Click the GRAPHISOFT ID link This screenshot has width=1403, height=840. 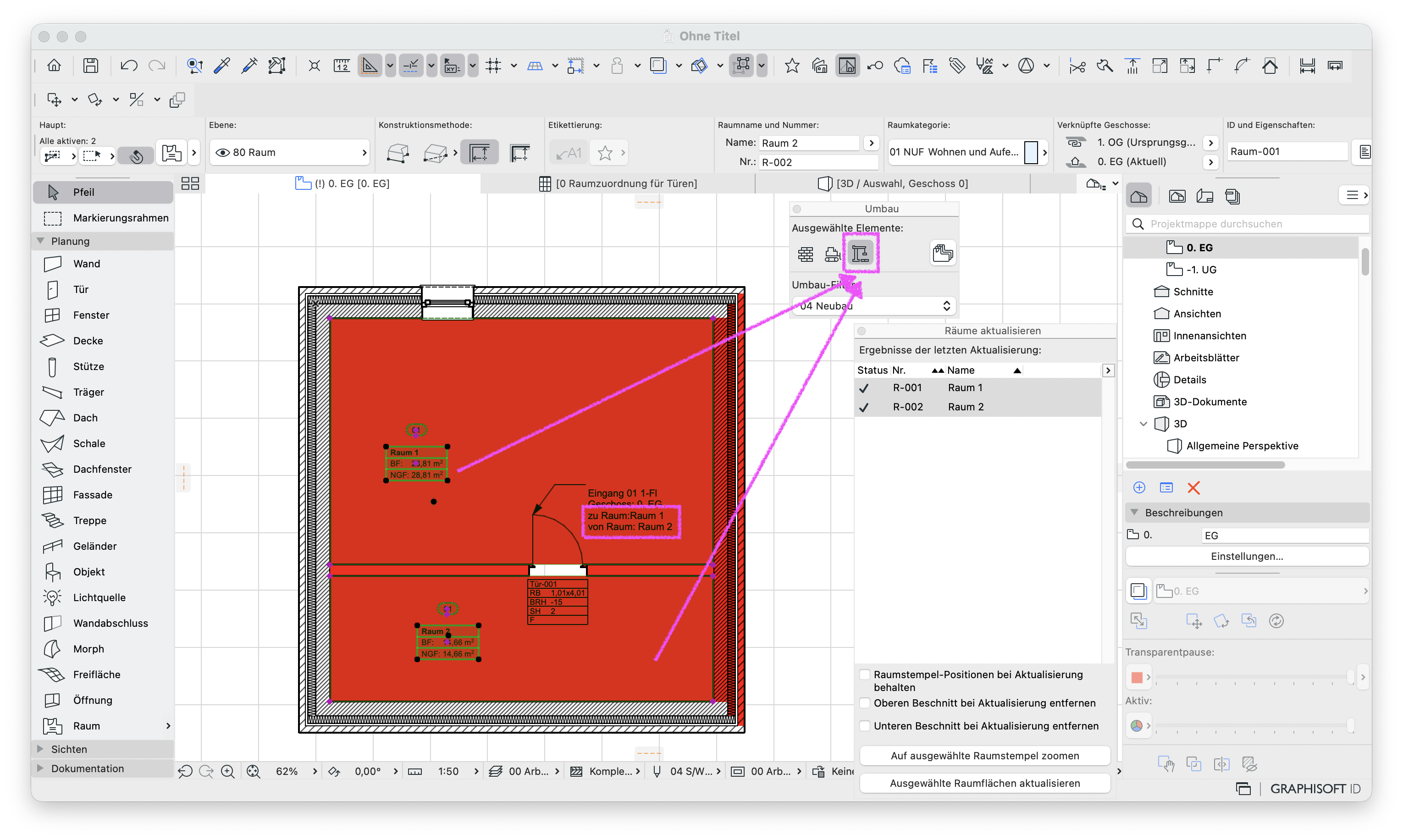coord(1315,789)
